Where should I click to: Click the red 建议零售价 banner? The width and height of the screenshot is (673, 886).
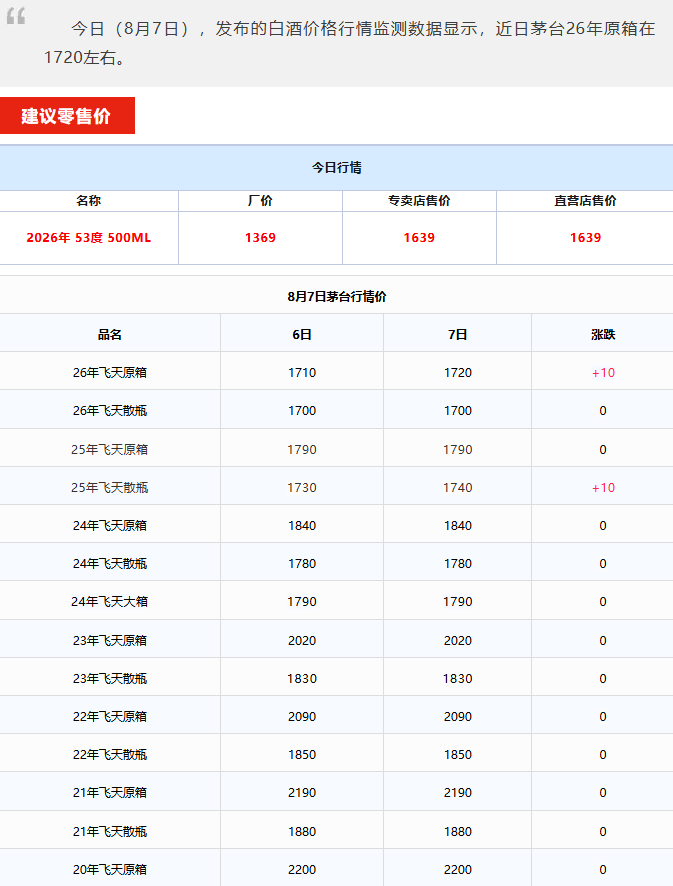click(x=67, y=116)
